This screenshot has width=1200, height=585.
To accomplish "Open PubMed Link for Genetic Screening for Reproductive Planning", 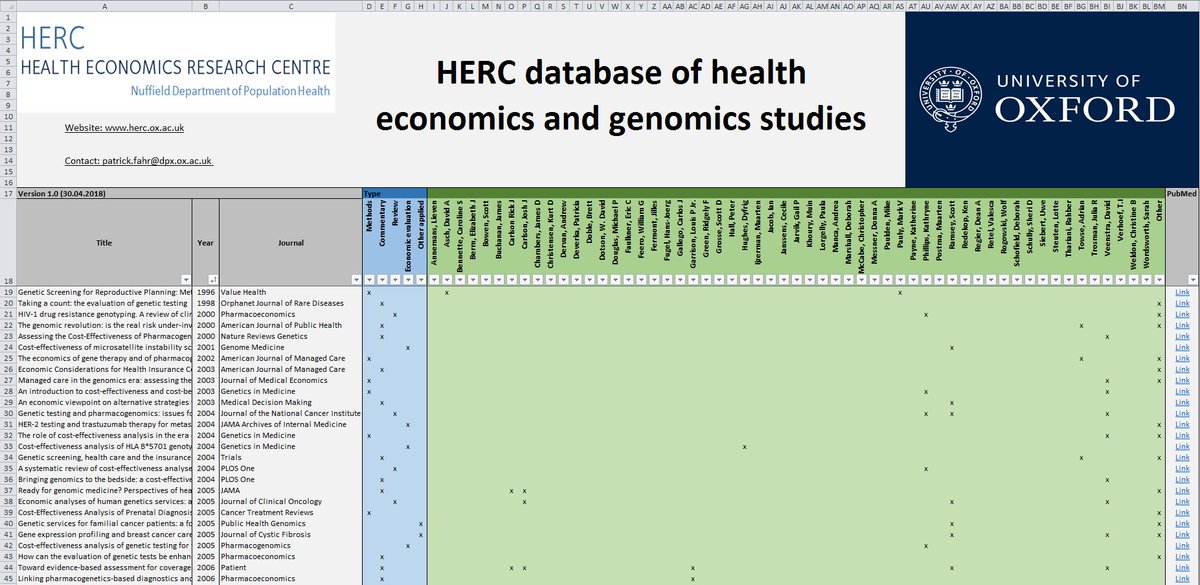I will tap(1183, 292).
